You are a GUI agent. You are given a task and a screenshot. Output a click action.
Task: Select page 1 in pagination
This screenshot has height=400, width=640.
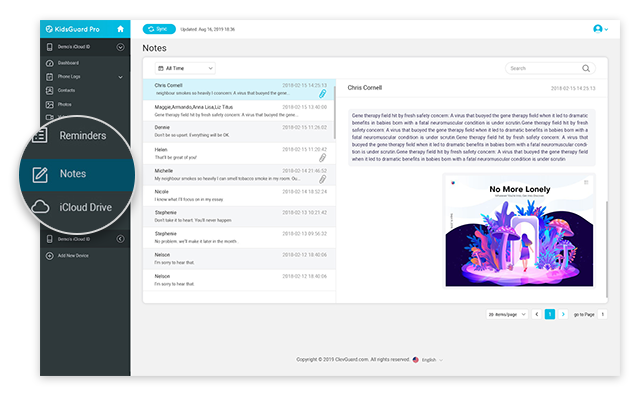pos(550,314)
